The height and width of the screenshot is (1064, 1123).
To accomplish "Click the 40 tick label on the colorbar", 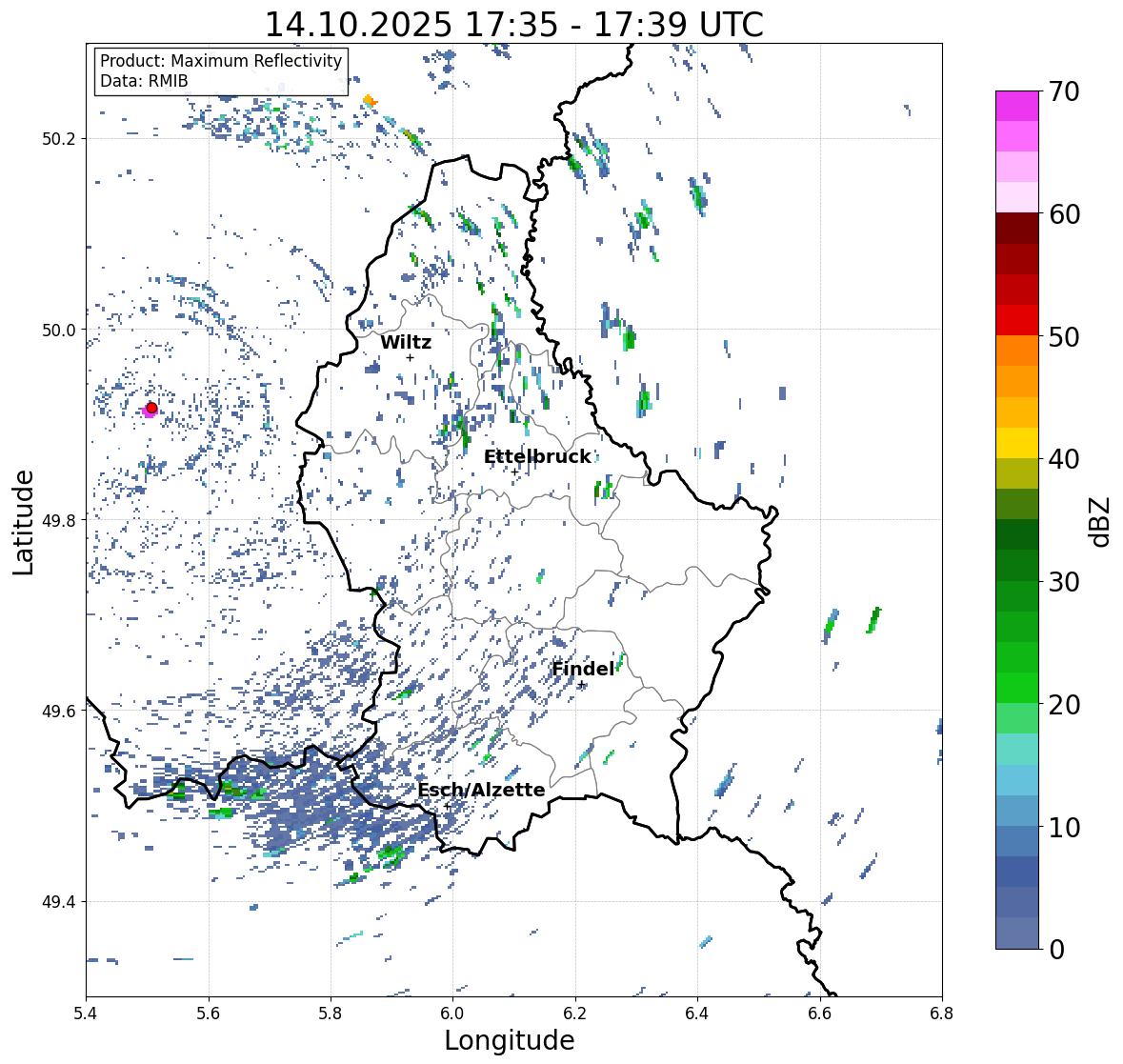I will pos(1064,459).
